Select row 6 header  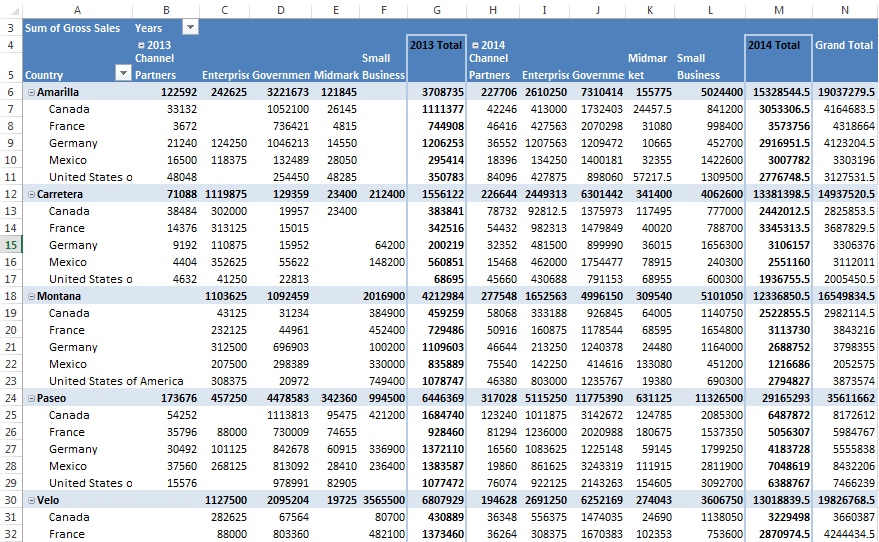[x=11, y=92]
